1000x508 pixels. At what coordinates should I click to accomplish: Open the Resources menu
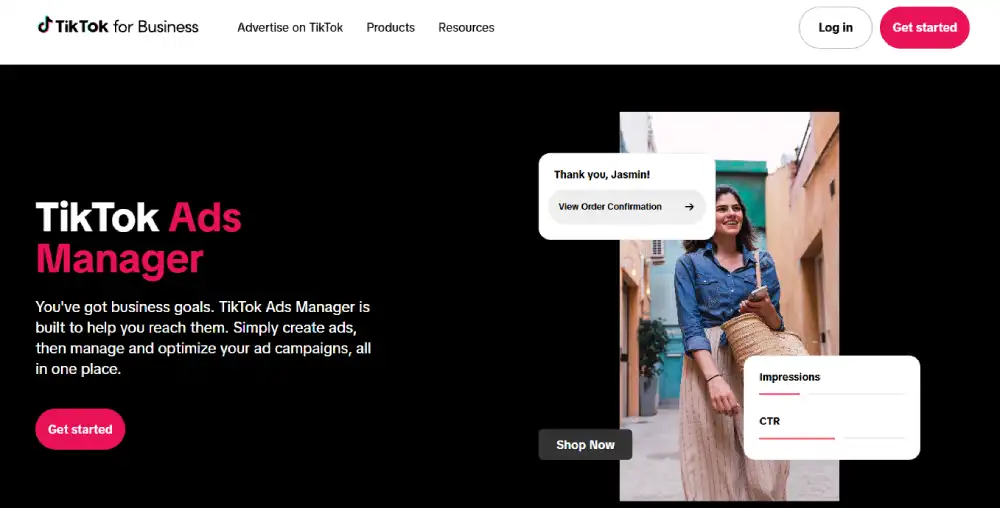click(x=466, y=27)
